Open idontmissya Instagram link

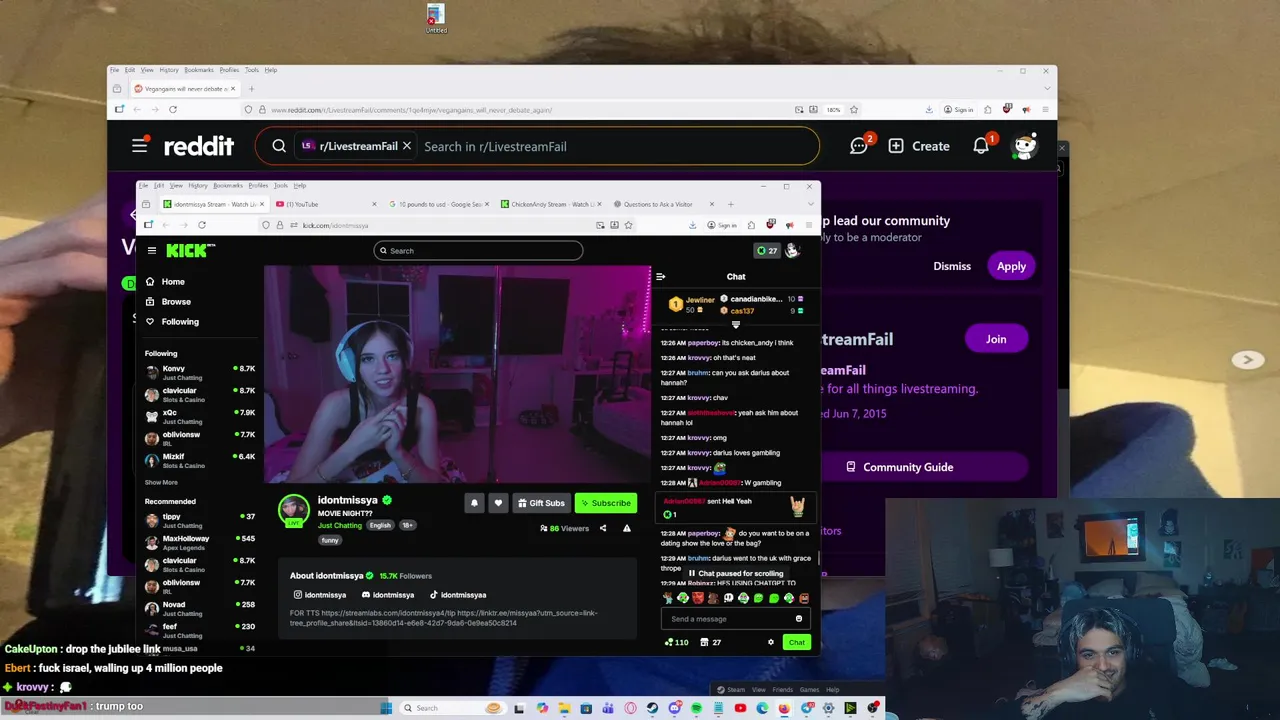pyautogui.click(x=319, y=595)
